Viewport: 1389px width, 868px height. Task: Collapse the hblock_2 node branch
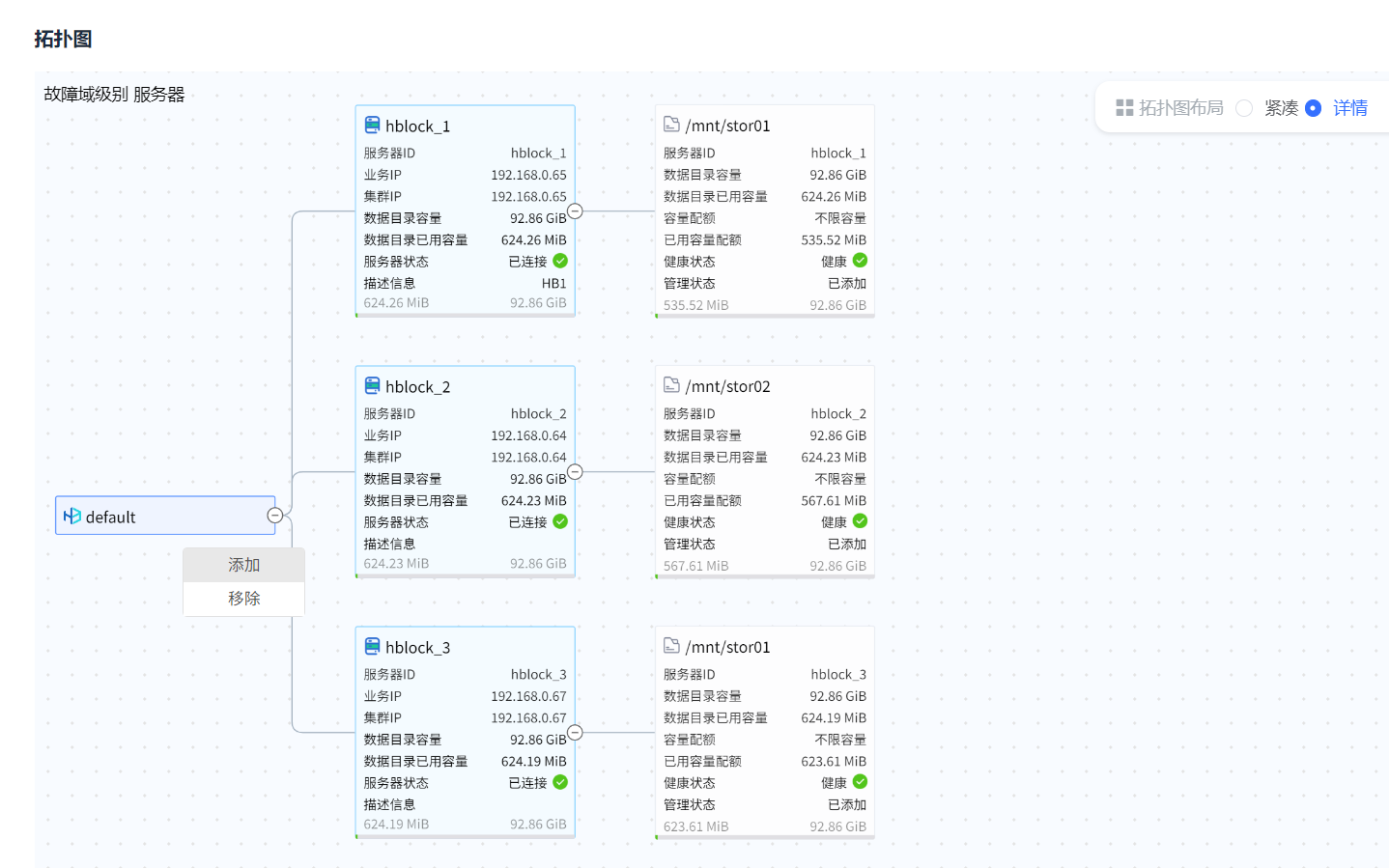(x=575, y=472)
